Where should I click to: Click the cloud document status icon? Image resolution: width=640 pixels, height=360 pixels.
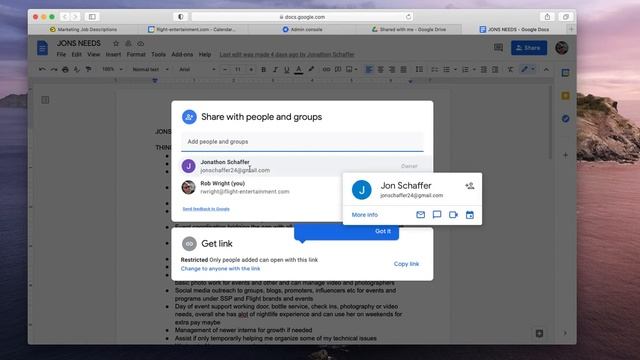point(140,43)
